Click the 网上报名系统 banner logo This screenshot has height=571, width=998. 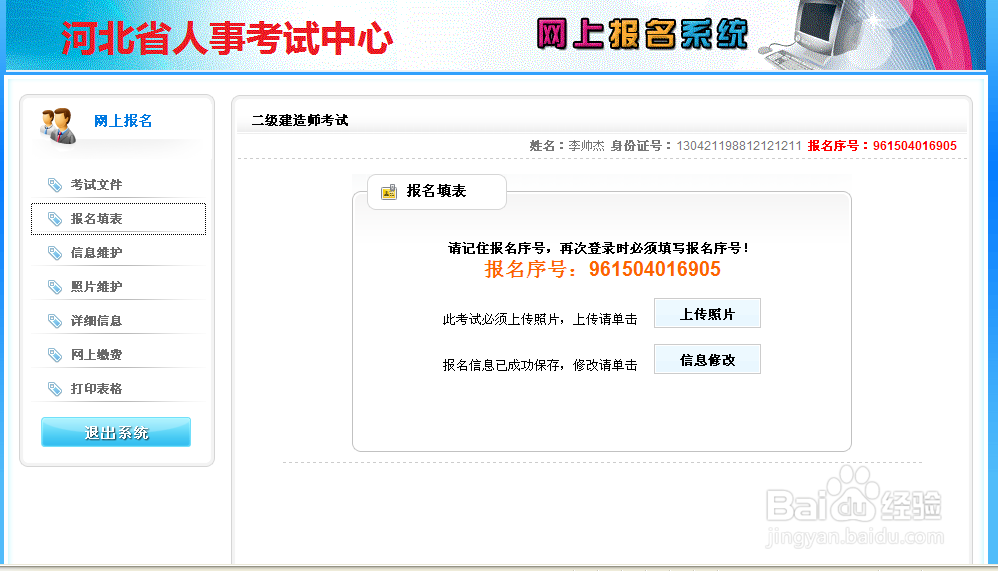pos(642,33)
